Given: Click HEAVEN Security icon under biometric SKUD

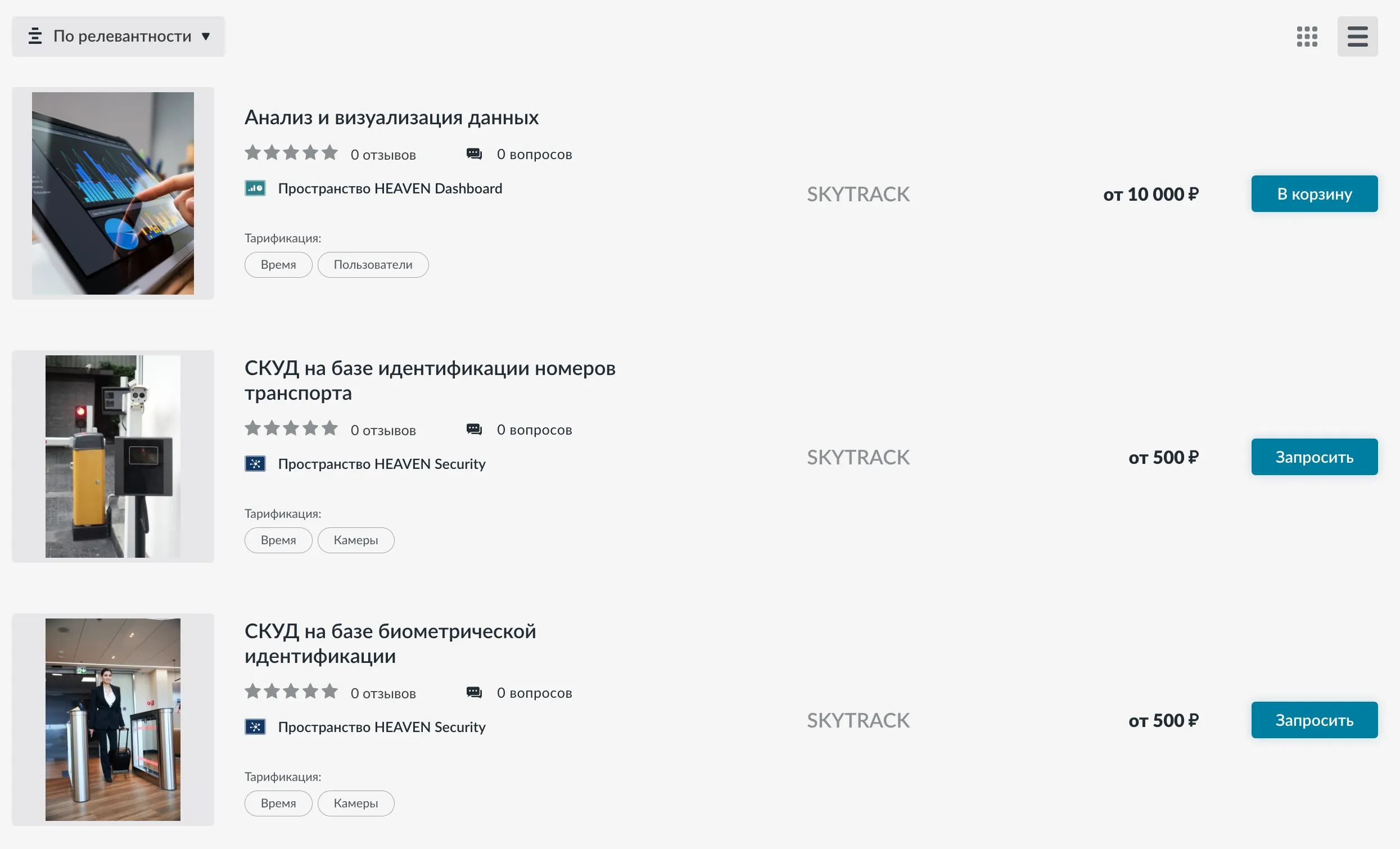Looking at the screenshot, I should click(x=255, y=727).
